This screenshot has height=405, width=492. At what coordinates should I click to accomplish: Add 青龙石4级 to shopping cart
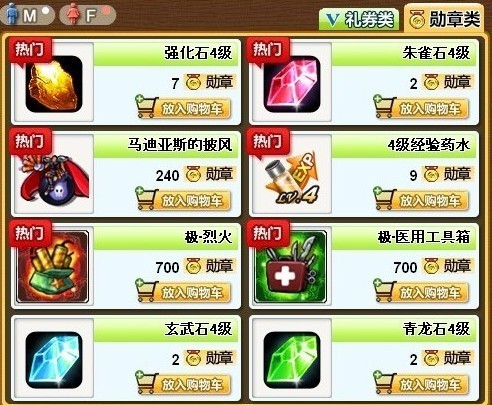tap(421, 383)
